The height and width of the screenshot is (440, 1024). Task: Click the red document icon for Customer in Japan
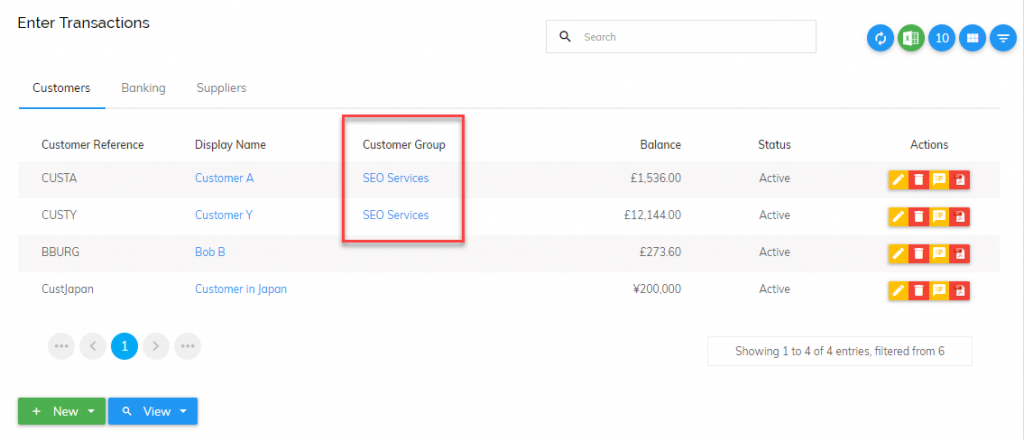959,290
